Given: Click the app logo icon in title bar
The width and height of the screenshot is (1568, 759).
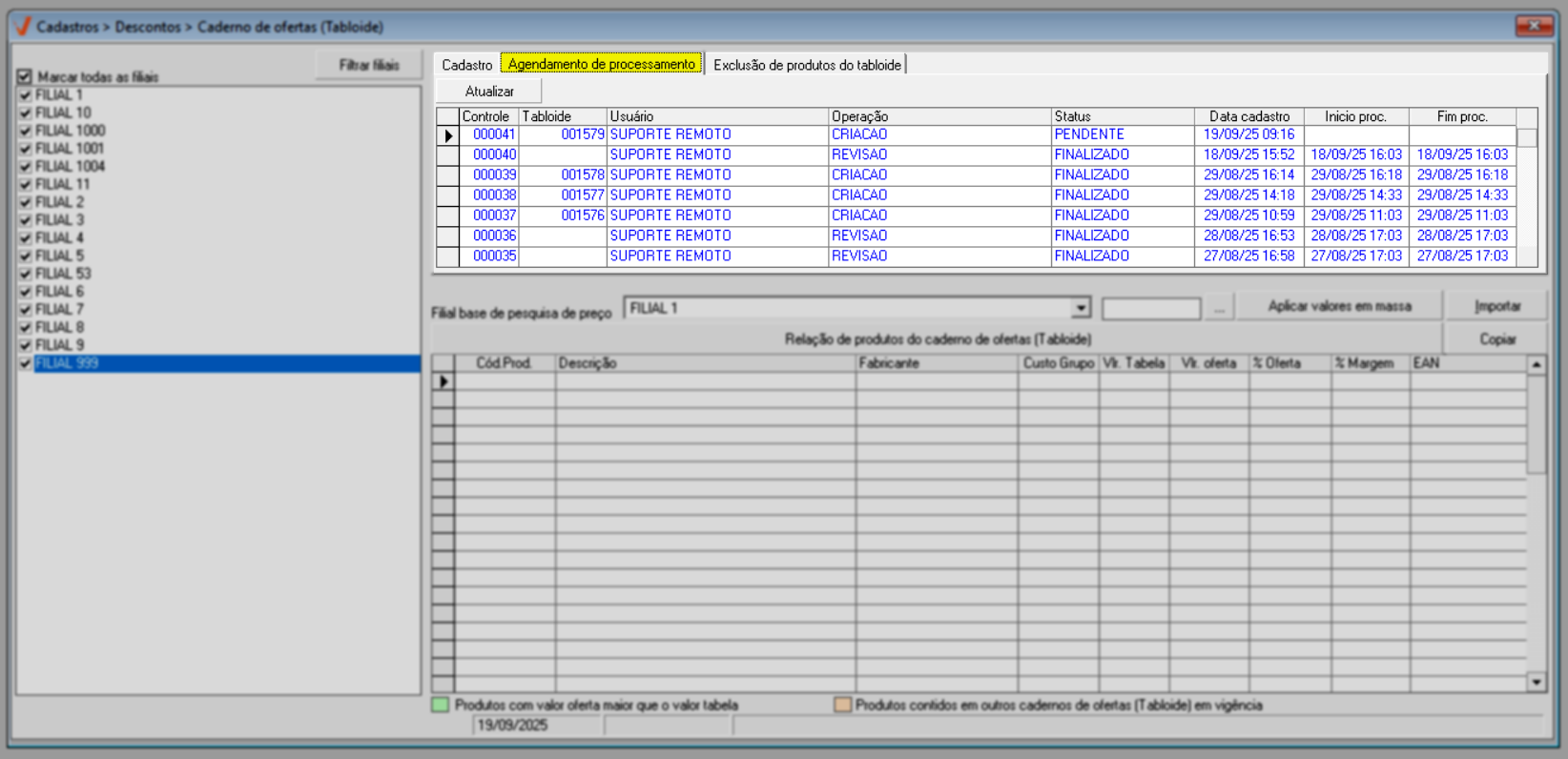Looking at the screenshot, I should click(23, 27).
